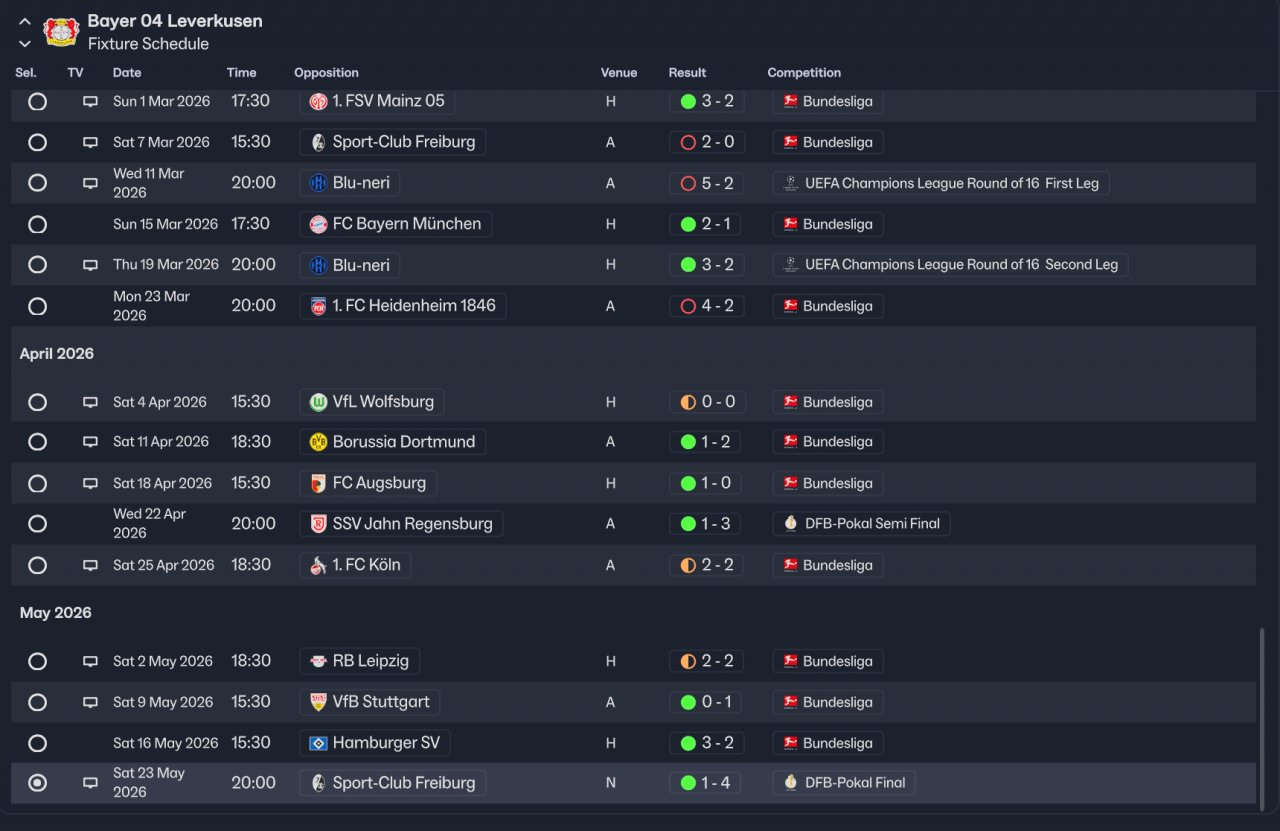This screenshot has width=1280, height=831.
Task: Click the up chevron beside club name
Action: coord(25,21)
